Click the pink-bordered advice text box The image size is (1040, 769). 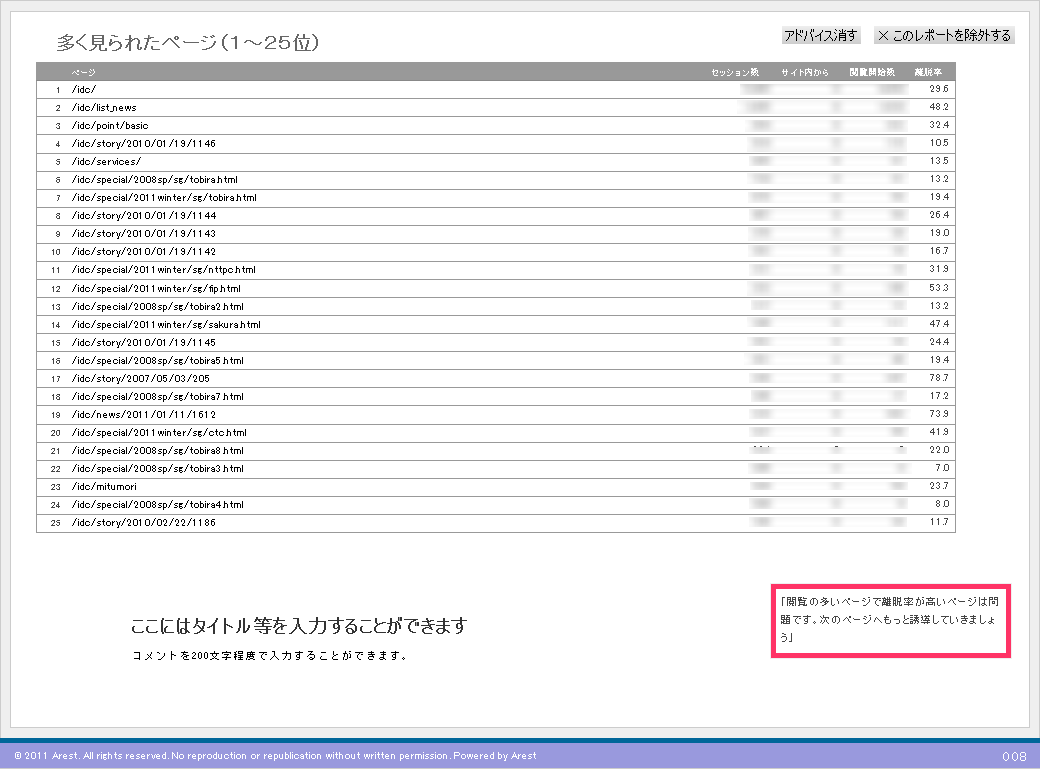click(891, 620)
